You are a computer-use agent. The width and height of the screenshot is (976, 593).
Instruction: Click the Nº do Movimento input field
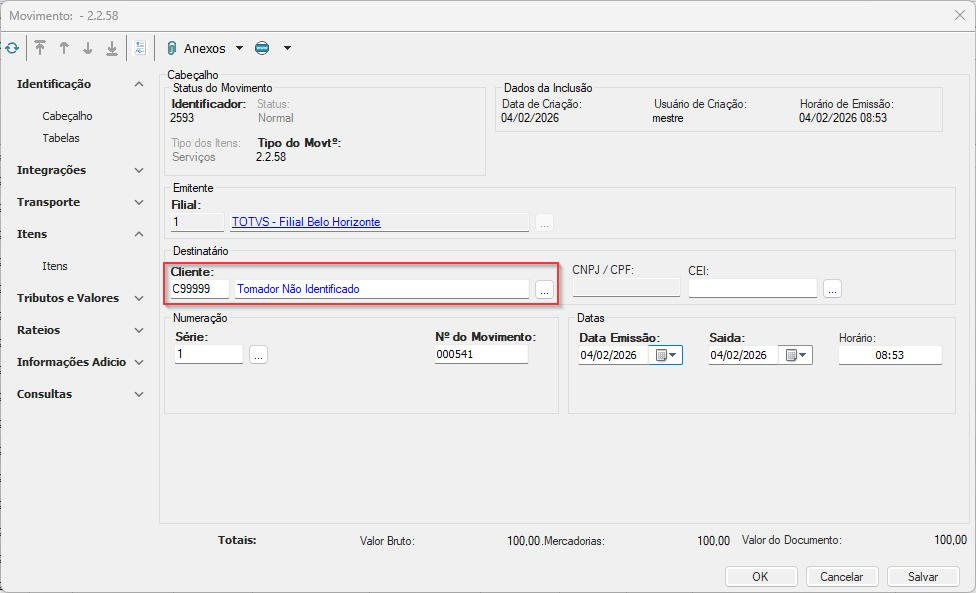481,355
